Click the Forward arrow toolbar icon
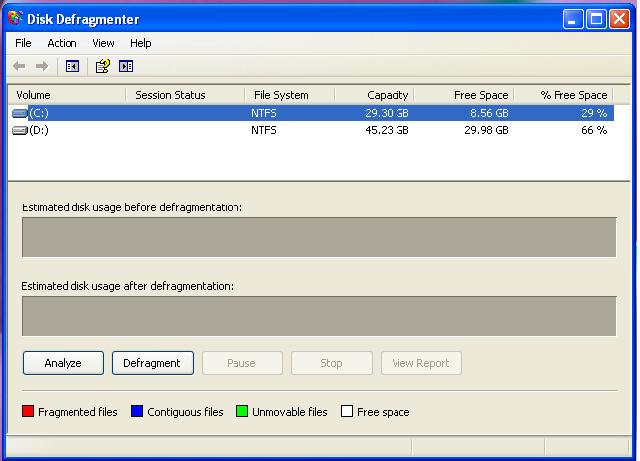Viewport: 640px width, 461px height. coord(42,66)
